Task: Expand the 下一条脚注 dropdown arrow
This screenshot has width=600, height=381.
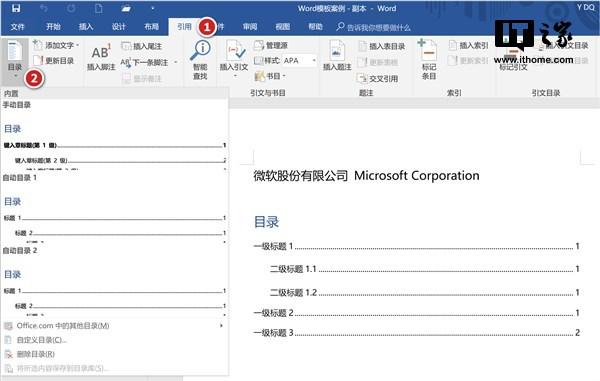Action: point(176,62)
